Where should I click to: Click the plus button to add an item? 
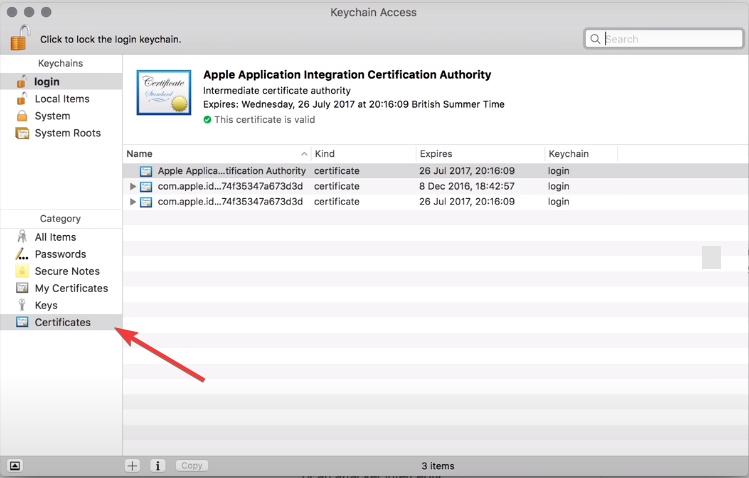(x=132, y=466)
